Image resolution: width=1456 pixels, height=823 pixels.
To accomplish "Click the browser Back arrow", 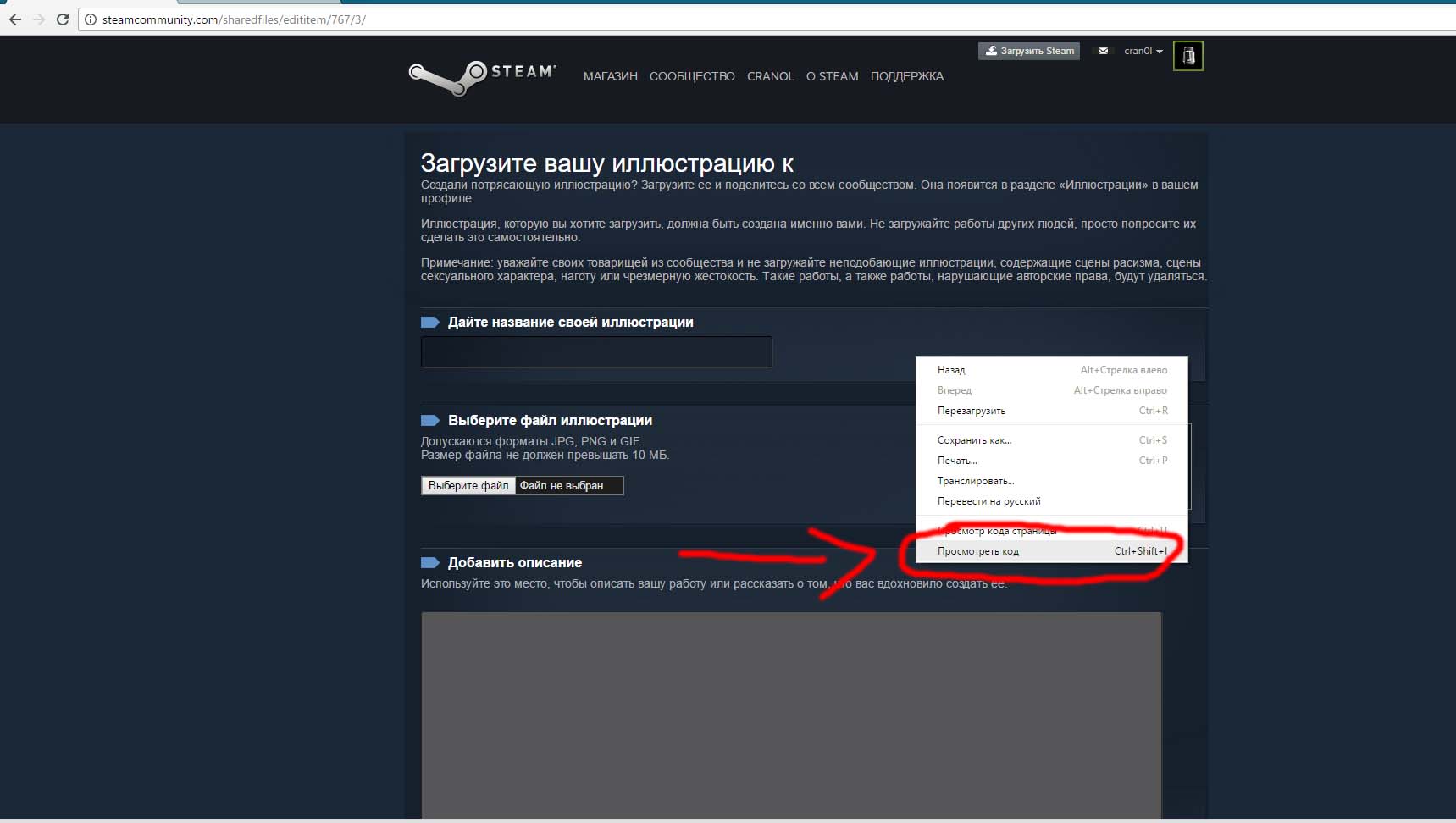I will [14, 19].
